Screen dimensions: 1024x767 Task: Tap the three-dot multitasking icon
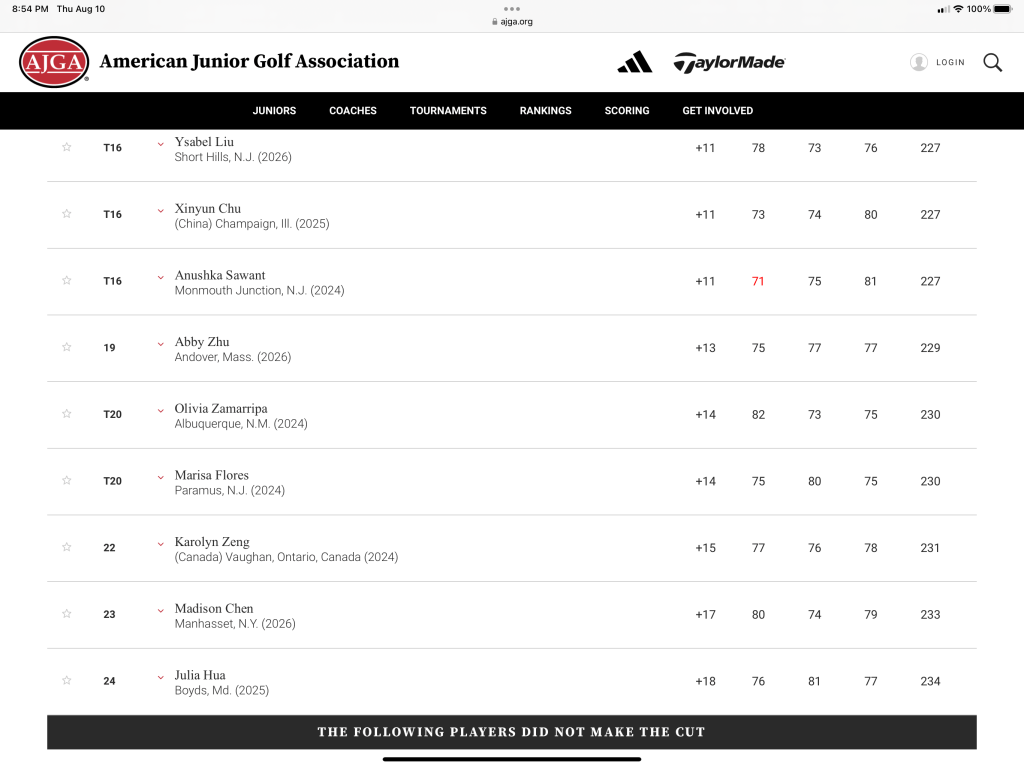[x=512, y=8]
